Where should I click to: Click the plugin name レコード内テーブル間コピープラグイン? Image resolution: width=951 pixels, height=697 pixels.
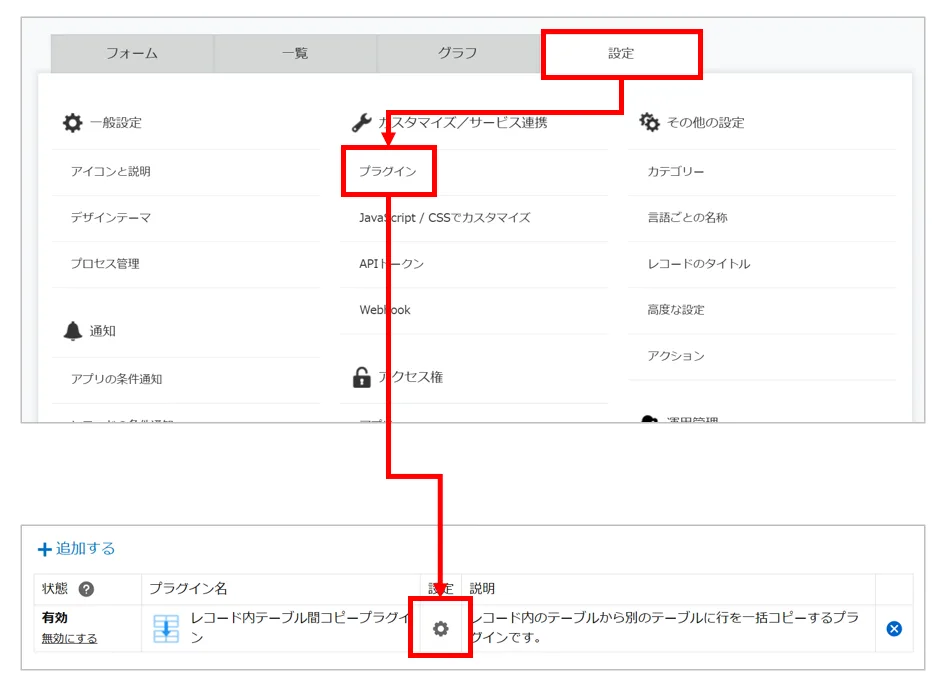[300, 627]
